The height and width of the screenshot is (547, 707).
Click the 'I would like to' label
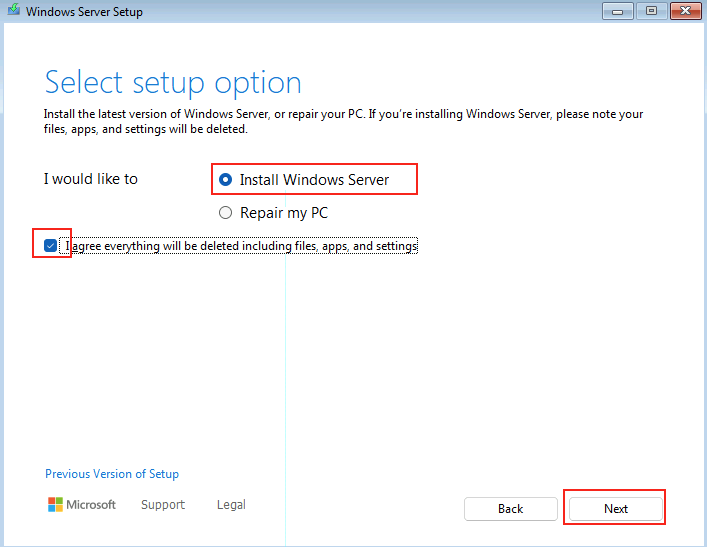pos(91,179)
